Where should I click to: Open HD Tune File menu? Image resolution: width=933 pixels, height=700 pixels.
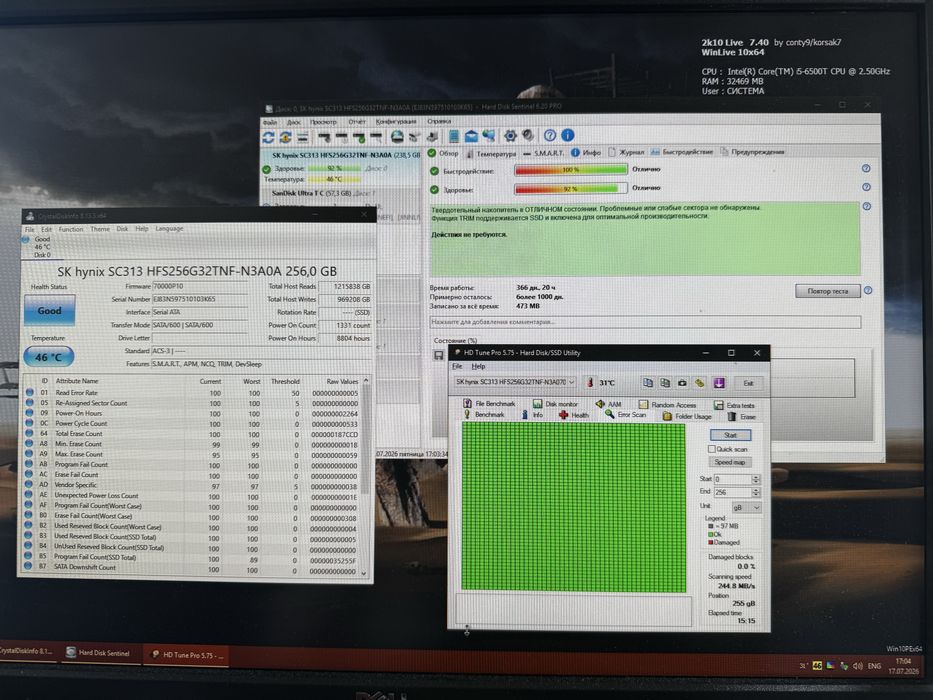pos(457,366)
